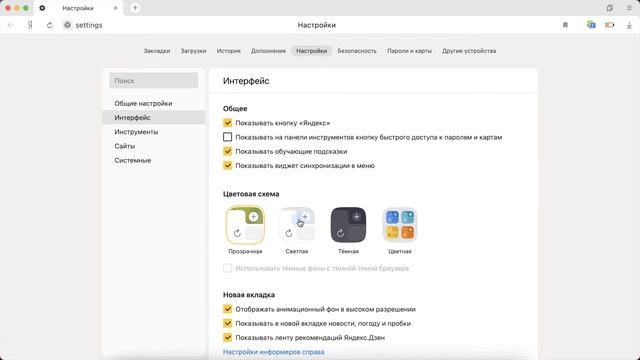Viewport: 640px width, 360px height.
Task: Click the Поиск settings search field
Action: pyautogui.click(x=154, y=81)
